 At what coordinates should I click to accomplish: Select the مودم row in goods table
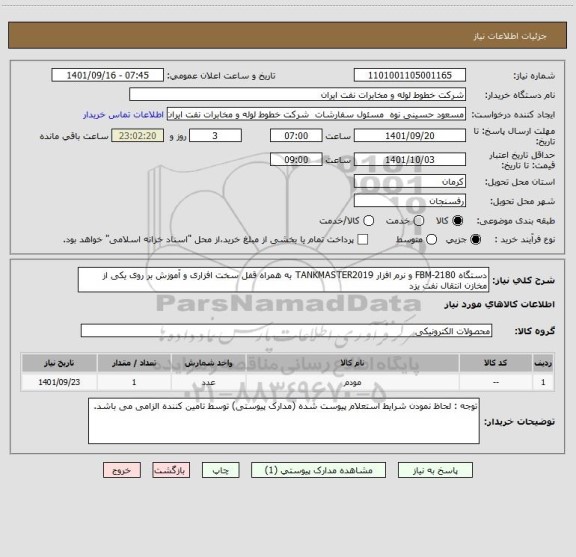coord(288,382)
